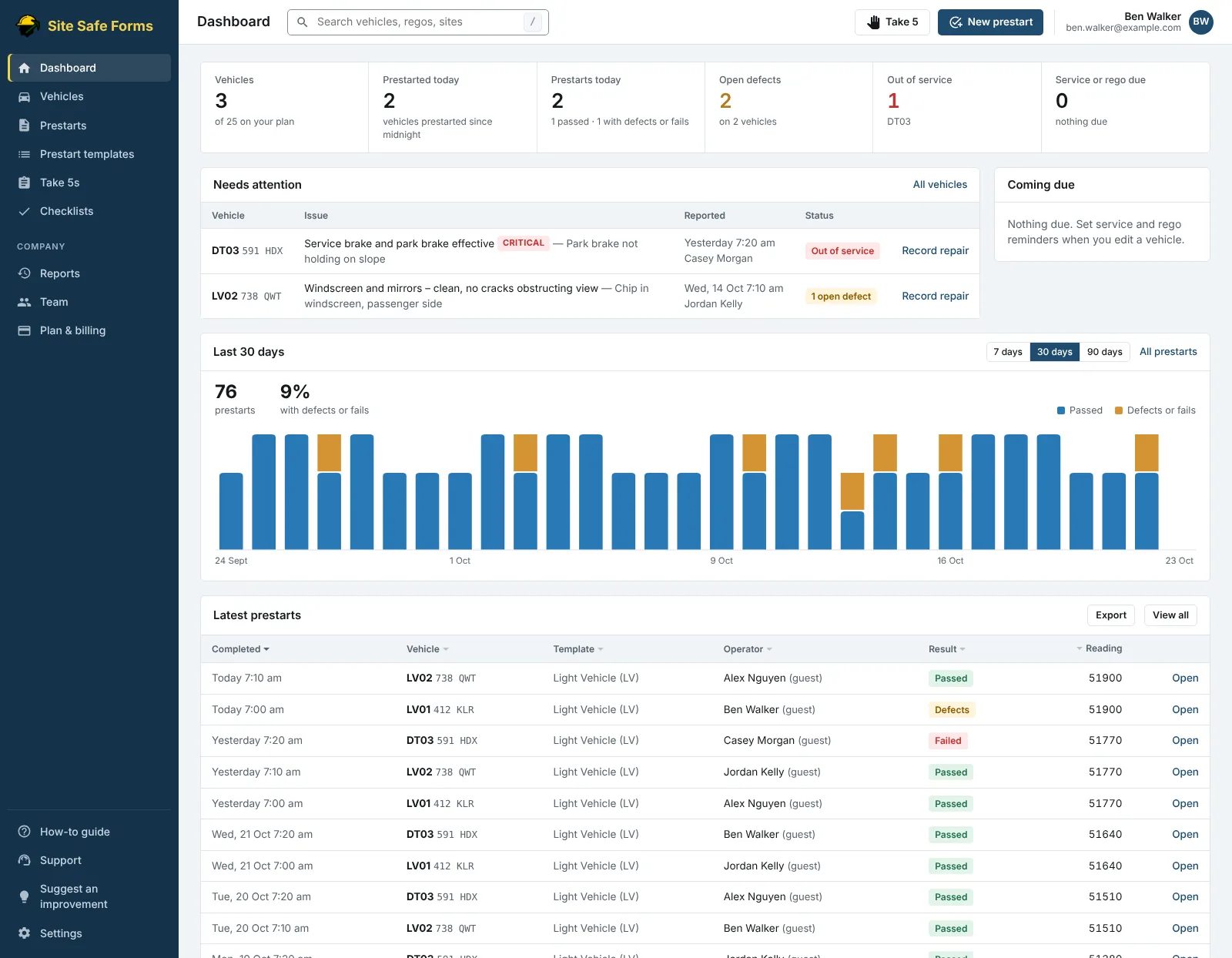
Task: Open the All prestarts link
Action: [x=1168, y=352]
